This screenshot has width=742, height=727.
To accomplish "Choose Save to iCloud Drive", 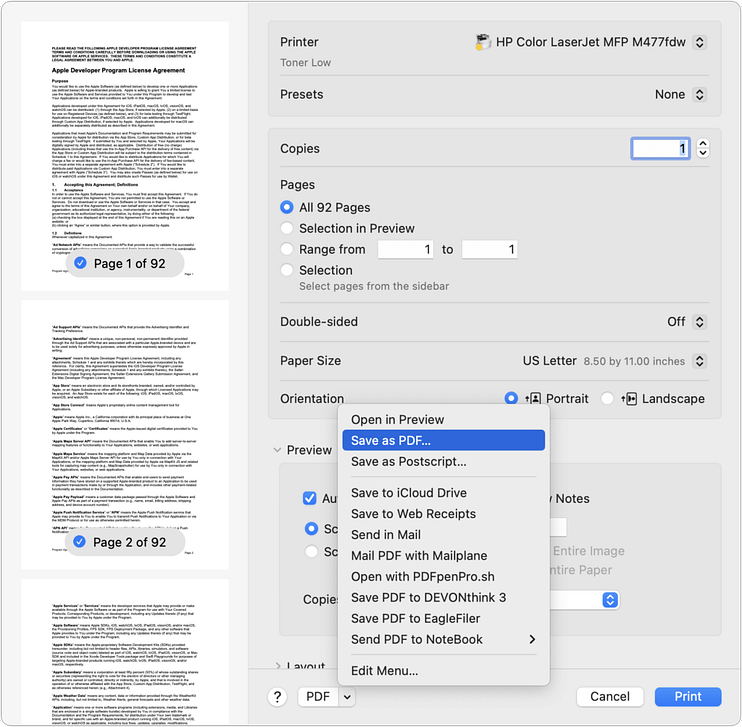I will click(443, 493).
